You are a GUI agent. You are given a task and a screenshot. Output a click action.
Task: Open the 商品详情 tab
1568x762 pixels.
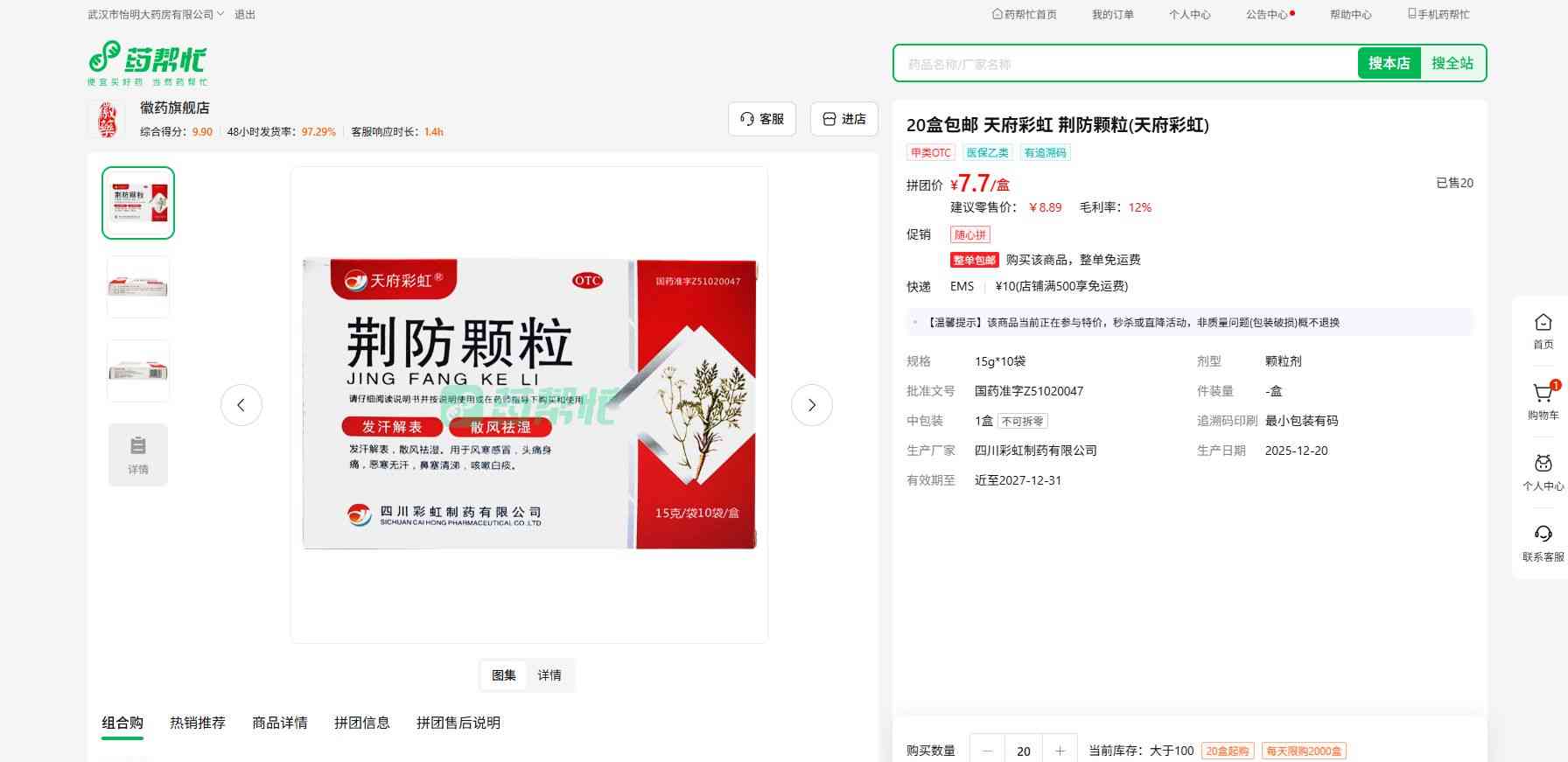(280, 723)
